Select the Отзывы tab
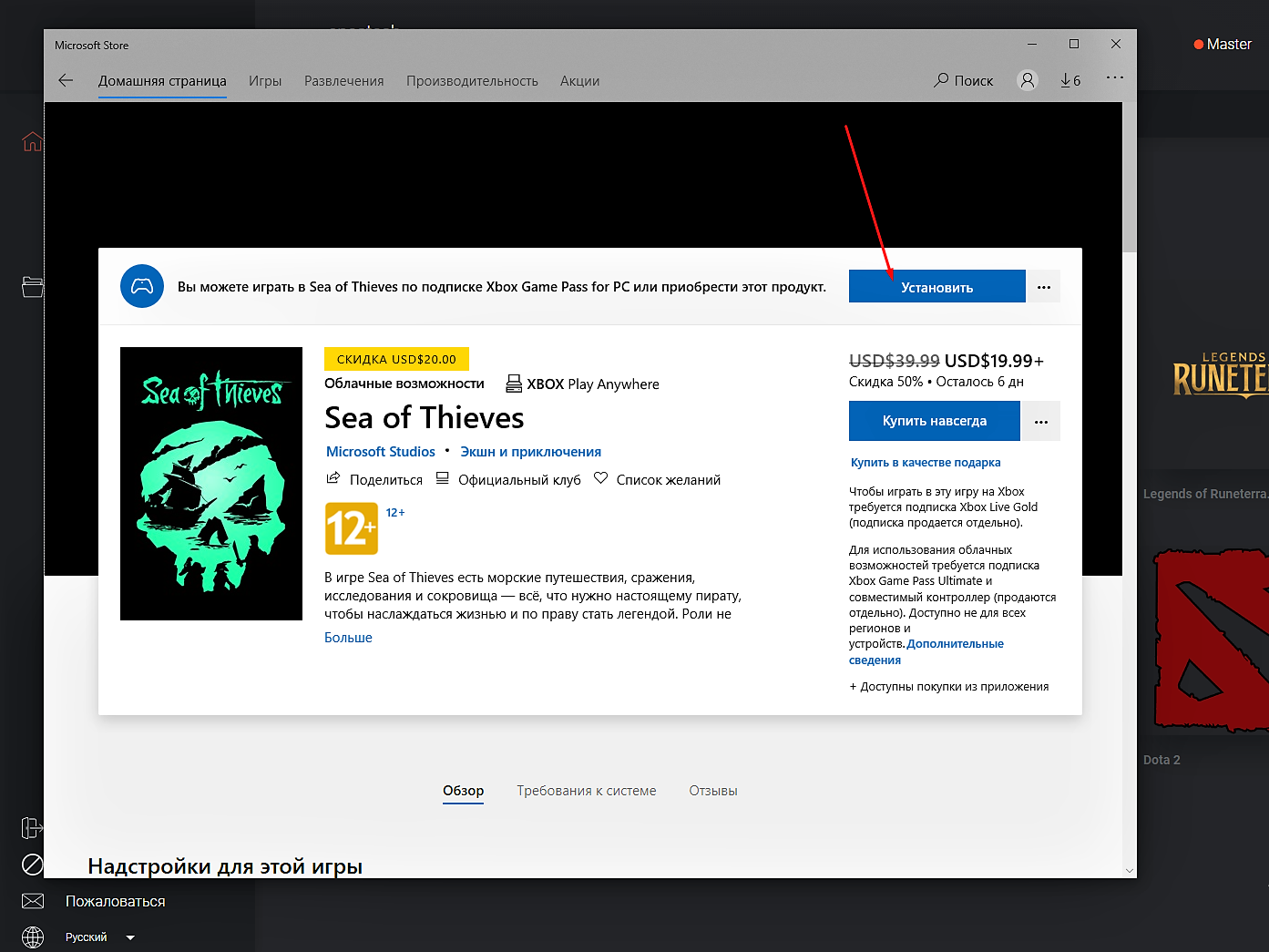 713,791
